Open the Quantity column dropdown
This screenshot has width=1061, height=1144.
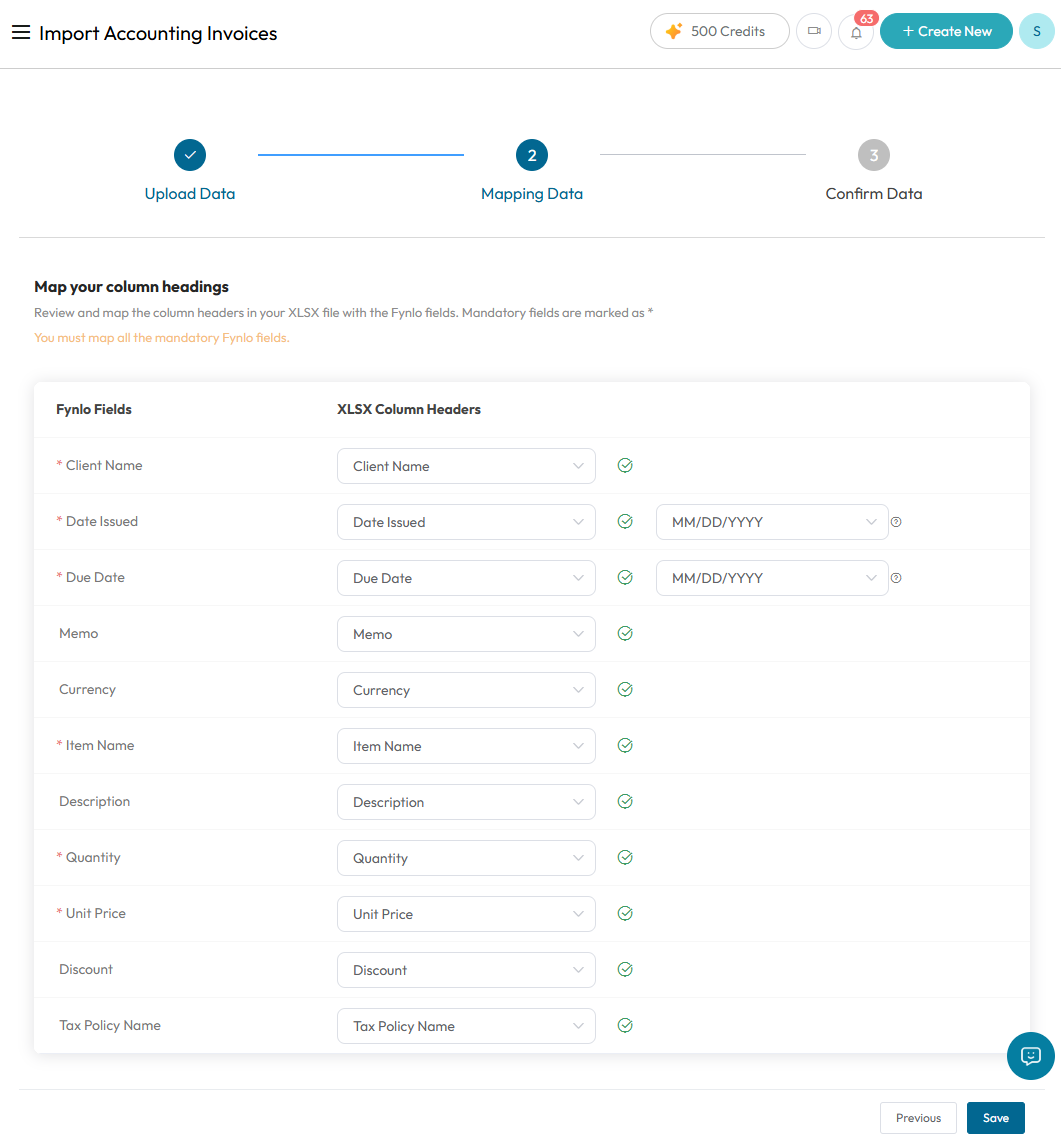pos(466,858)
